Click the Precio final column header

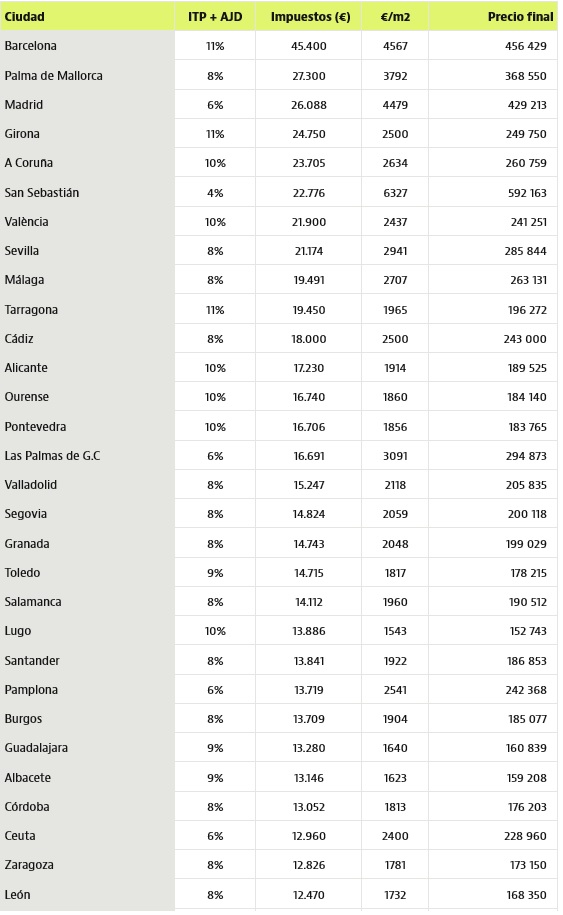(520, 17)
